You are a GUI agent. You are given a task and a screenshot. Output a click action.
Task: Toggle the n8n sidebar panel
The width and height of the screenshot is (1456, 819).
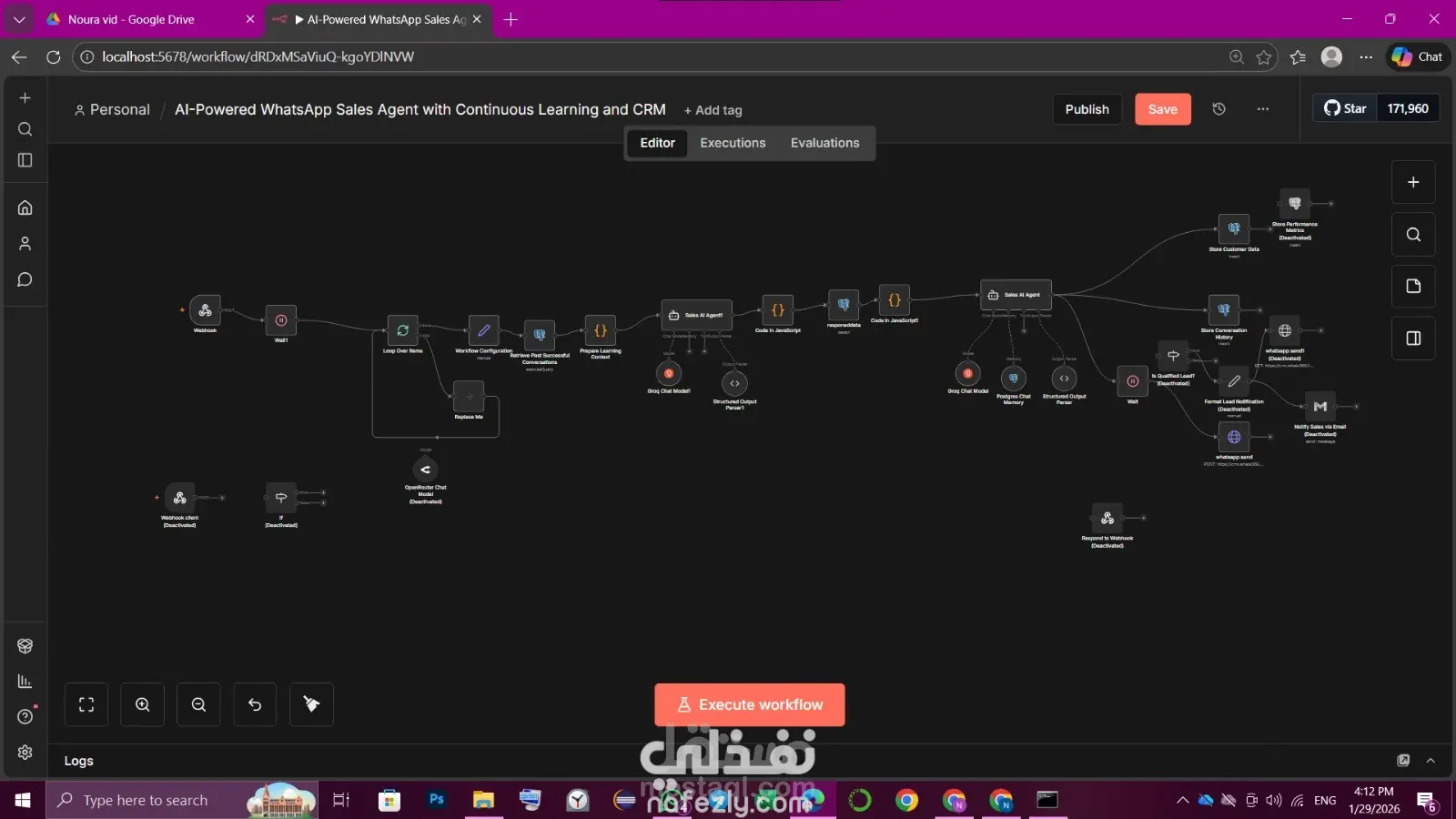(x=25, y=160)
